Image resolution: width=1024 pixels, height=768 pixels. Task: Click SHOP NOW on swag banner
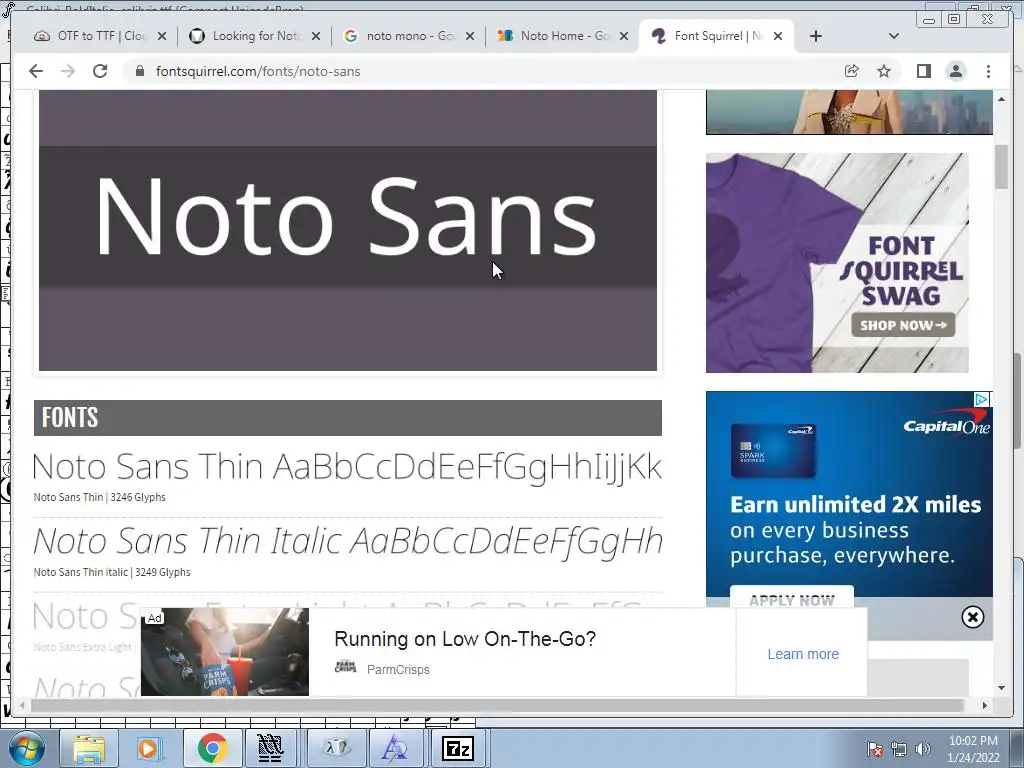(903, 325)
